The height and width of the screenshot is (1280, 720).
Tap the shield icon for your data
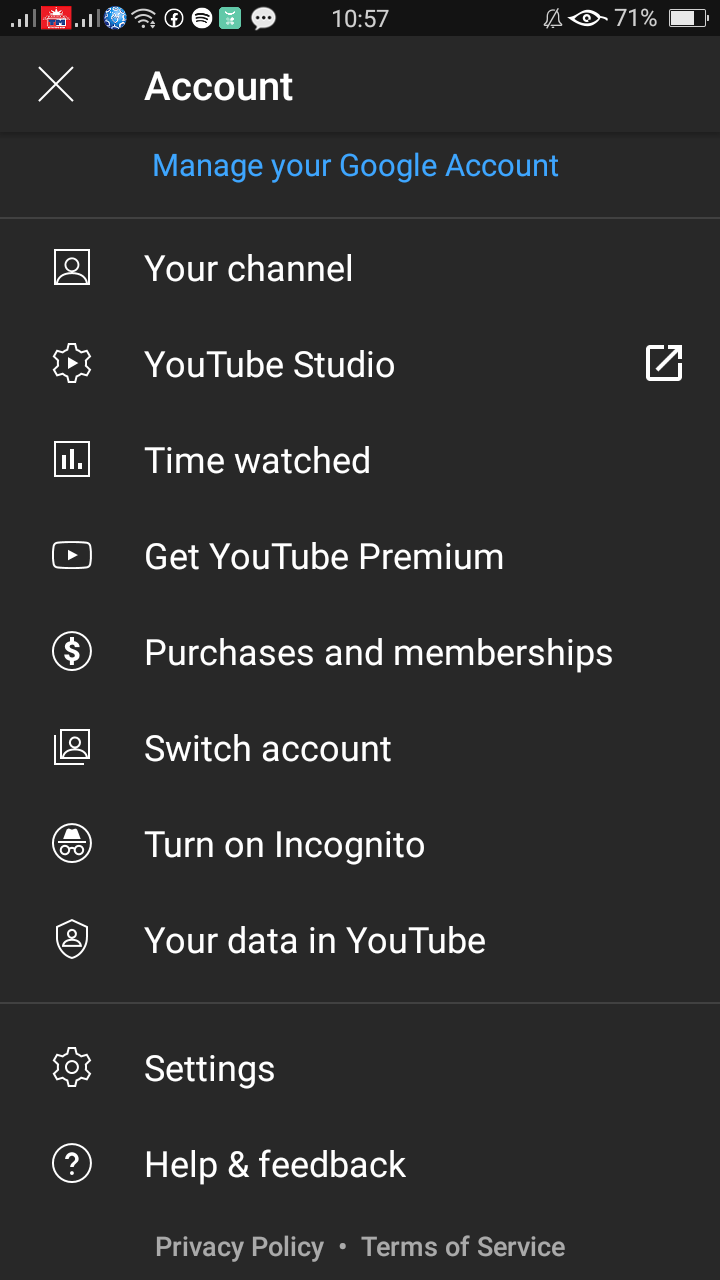click(x=72, y=940)
